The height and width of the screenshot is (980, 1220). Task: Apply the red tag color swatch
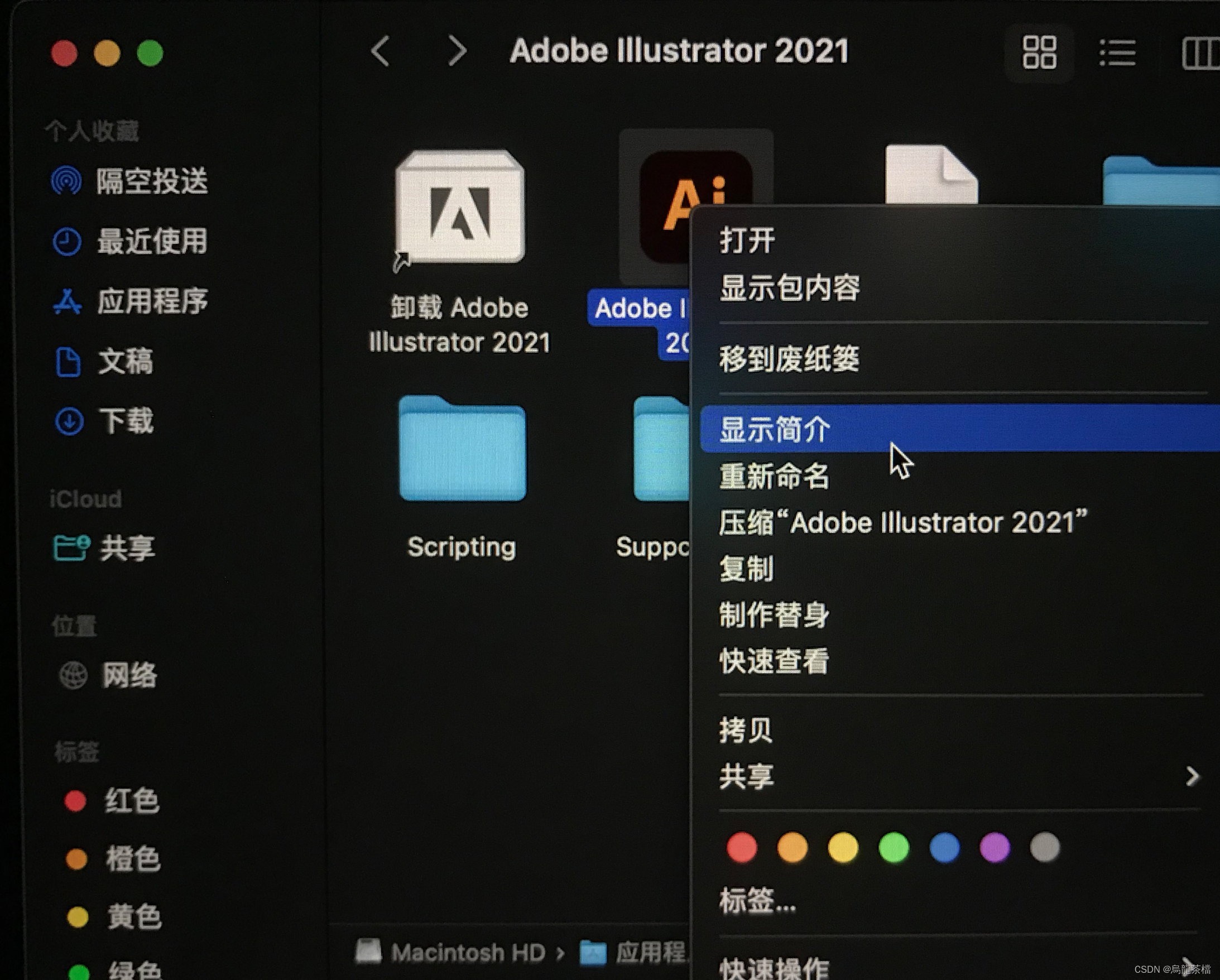(x=742, y=847)
